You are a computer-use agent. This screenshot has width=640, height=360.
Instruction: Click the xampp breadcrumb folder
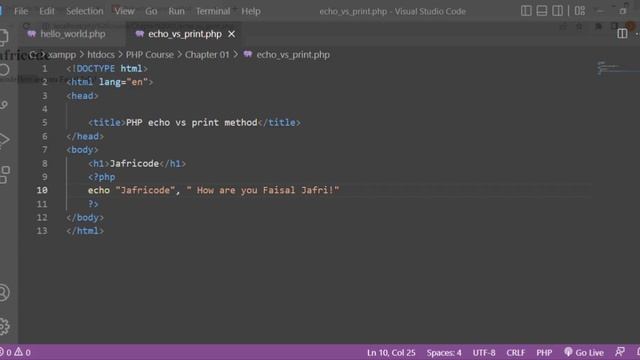pos(62,55)
